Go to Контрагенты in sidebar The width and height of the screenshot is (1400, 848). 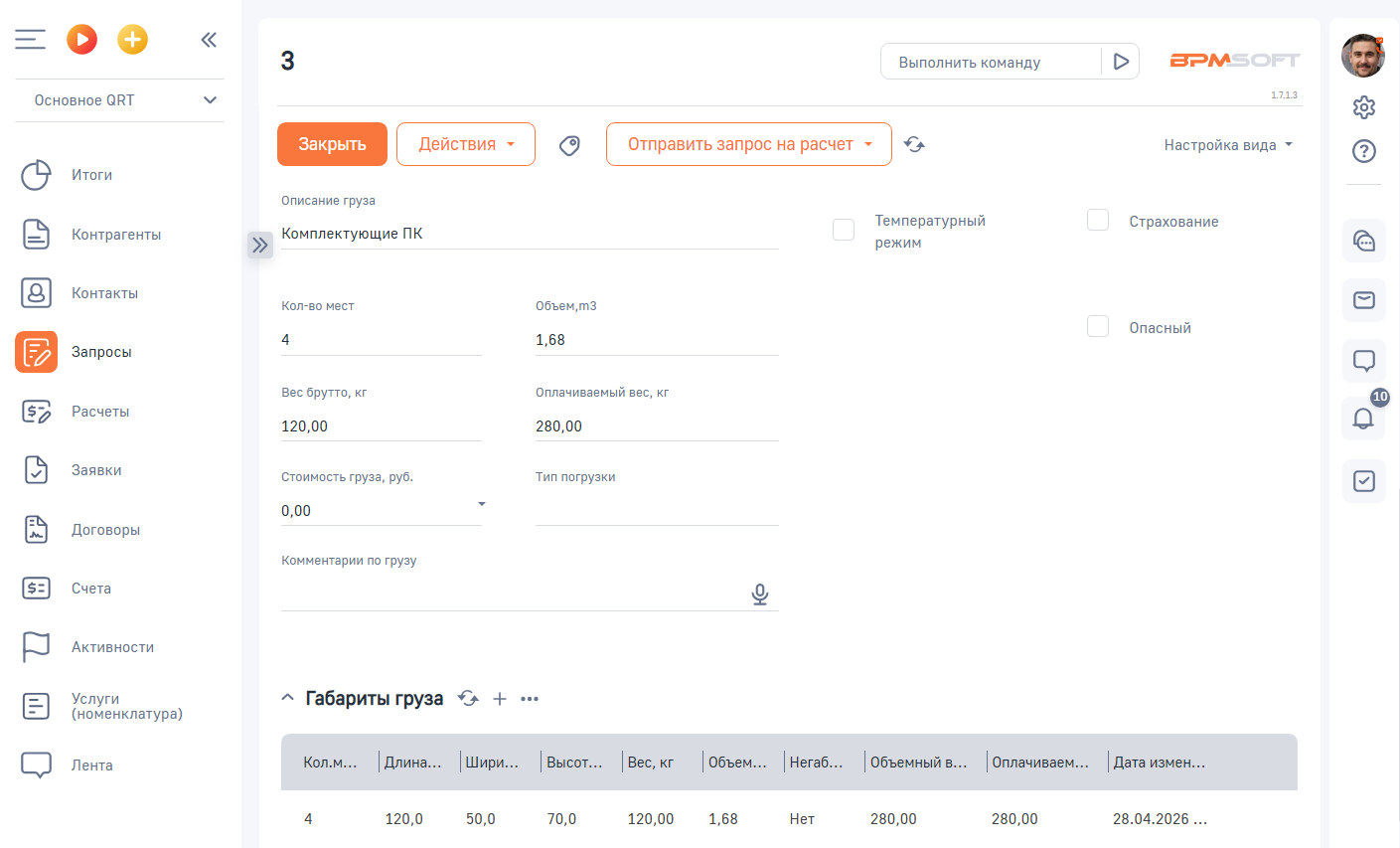coord(115,235)
